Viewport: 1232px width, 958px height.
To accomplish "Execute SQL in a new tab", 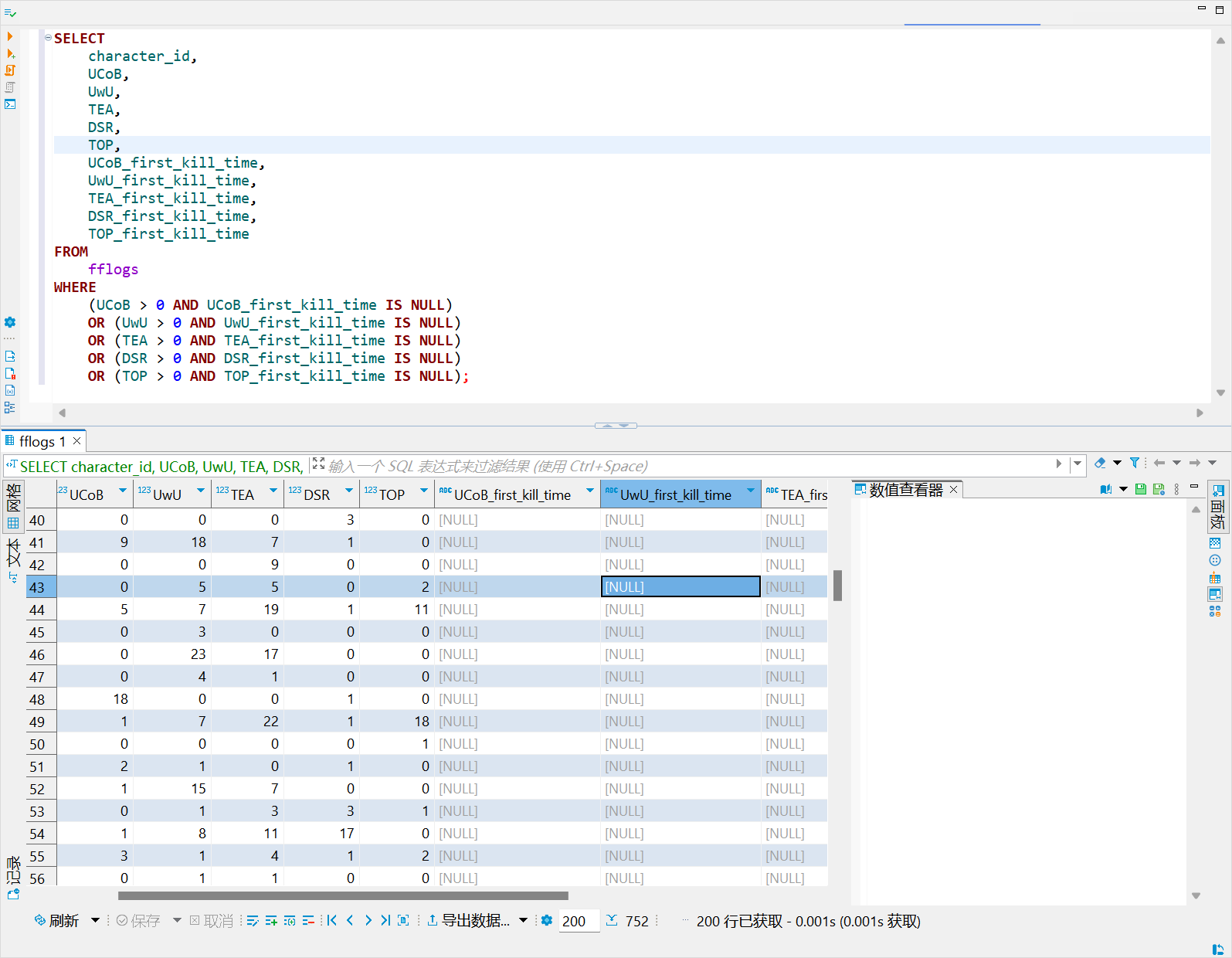I will coord(10,53).
